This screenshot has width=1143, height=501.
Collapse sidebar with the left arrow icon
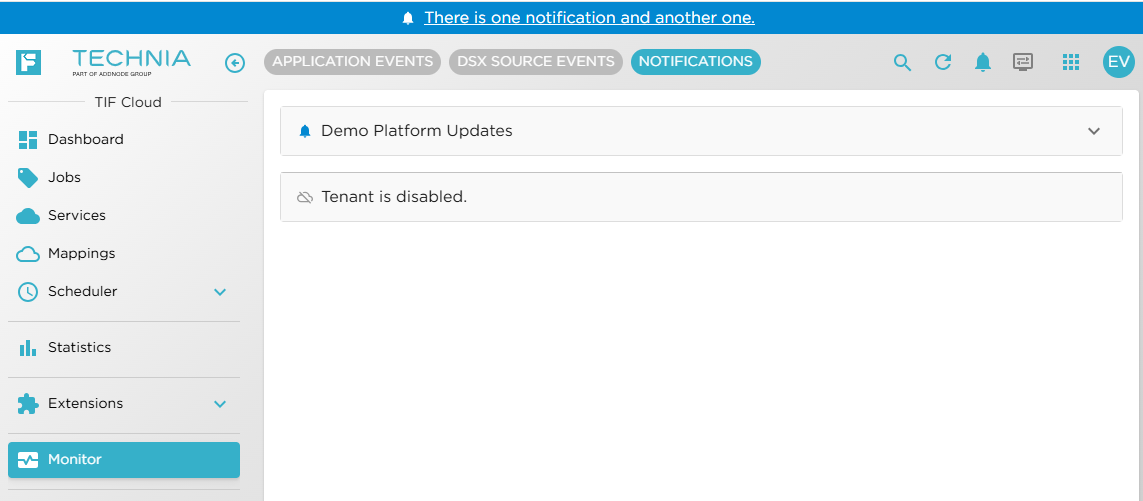(x=235, y=63)
